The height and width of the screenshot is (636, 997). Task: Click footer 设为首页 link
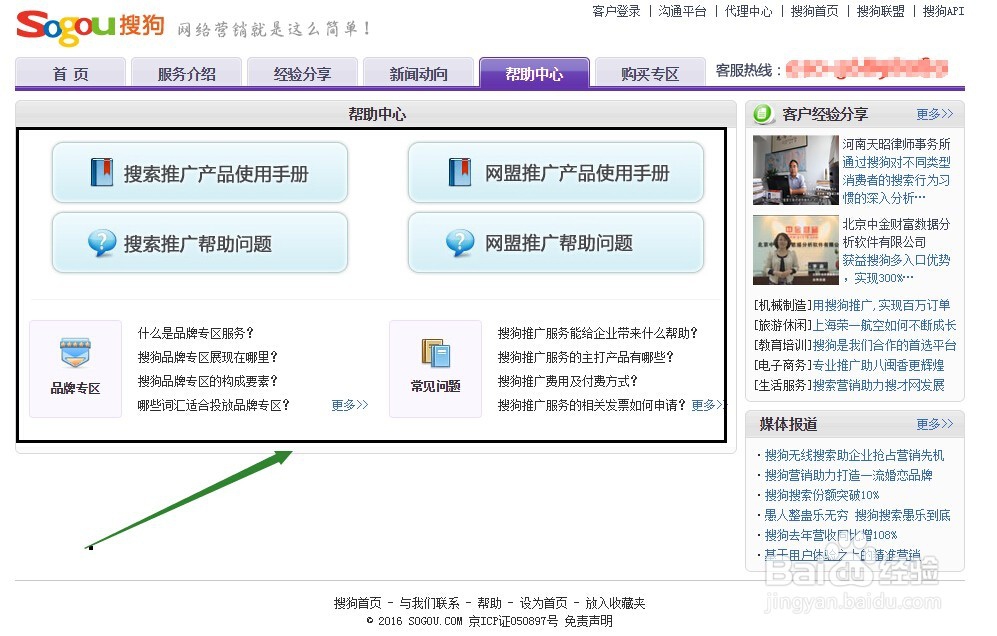(x=543, y=603)
